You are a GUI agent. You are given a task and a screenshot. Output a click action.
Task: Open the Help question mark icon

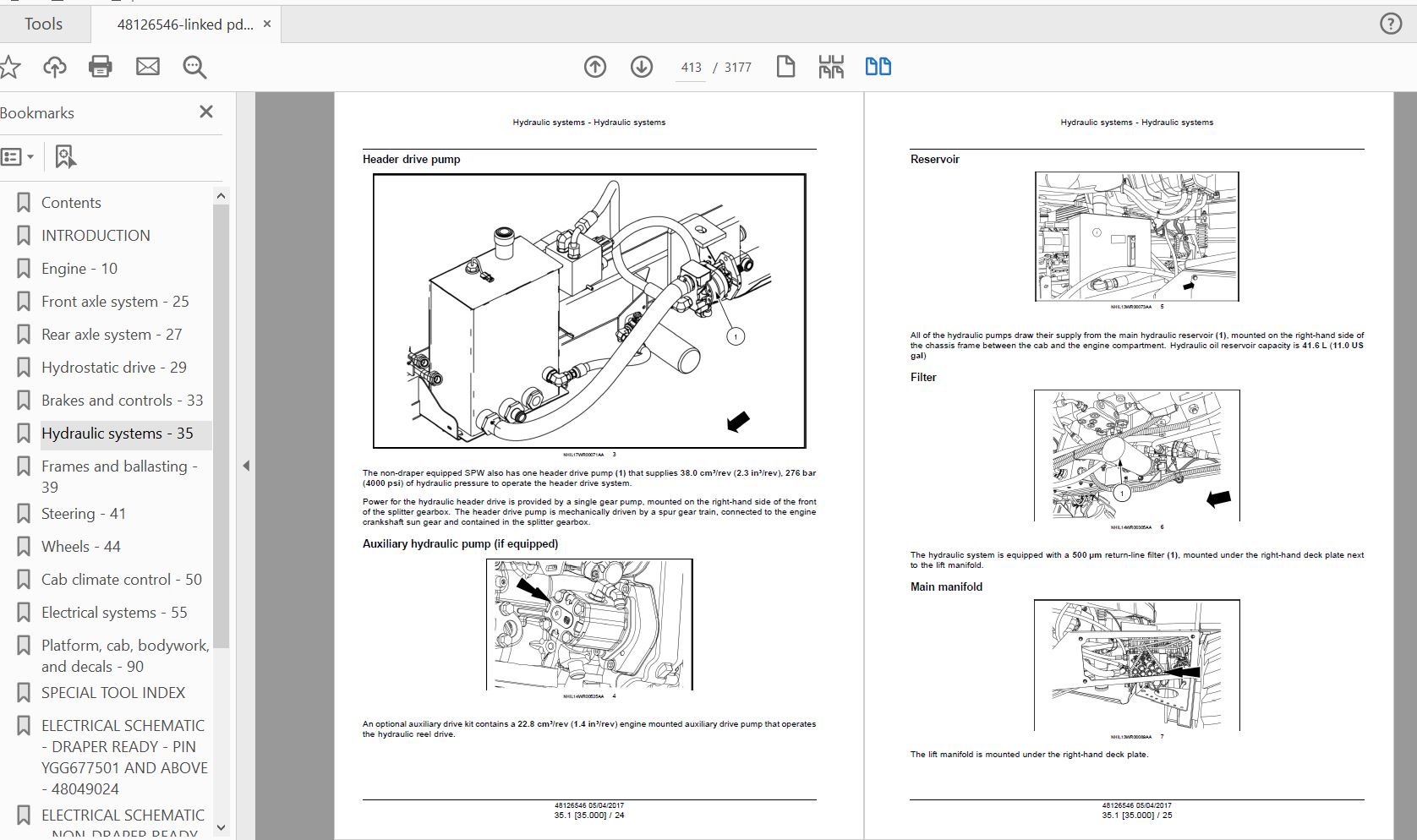pos(1391,24)
